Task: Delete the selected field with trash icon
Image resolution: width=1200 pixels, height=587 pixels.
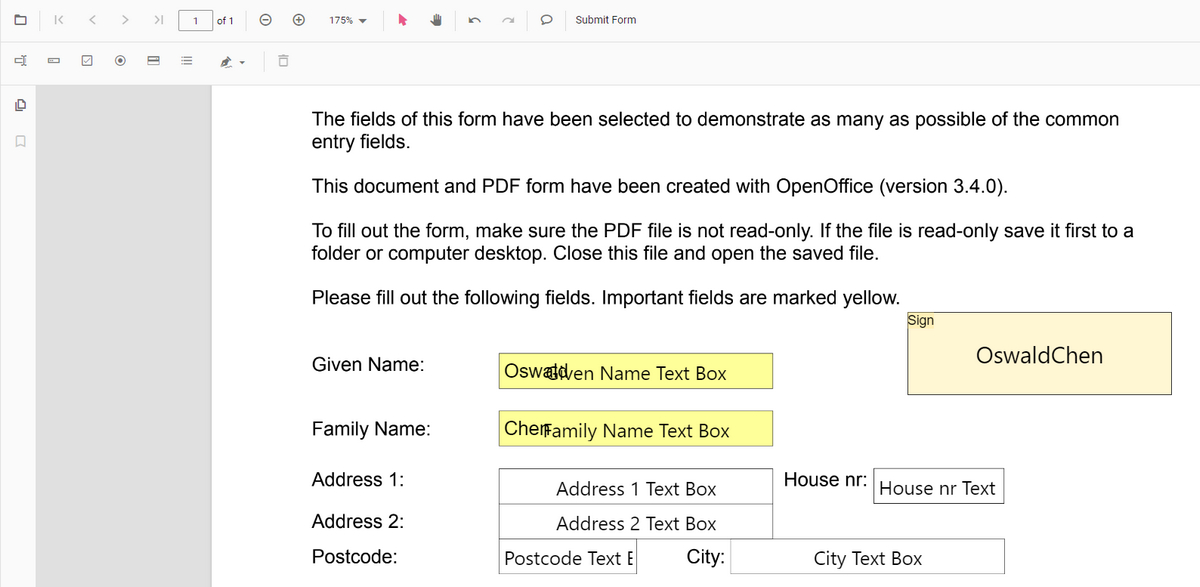Action: pos(283,60)
